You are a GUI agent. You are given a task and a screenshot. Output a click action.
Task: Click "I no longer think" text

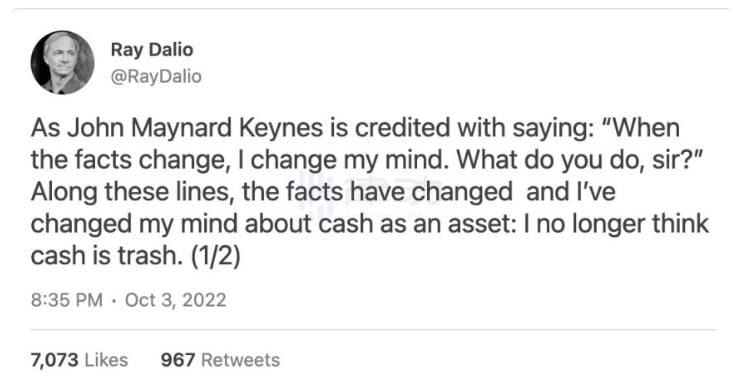click(616, 224)
